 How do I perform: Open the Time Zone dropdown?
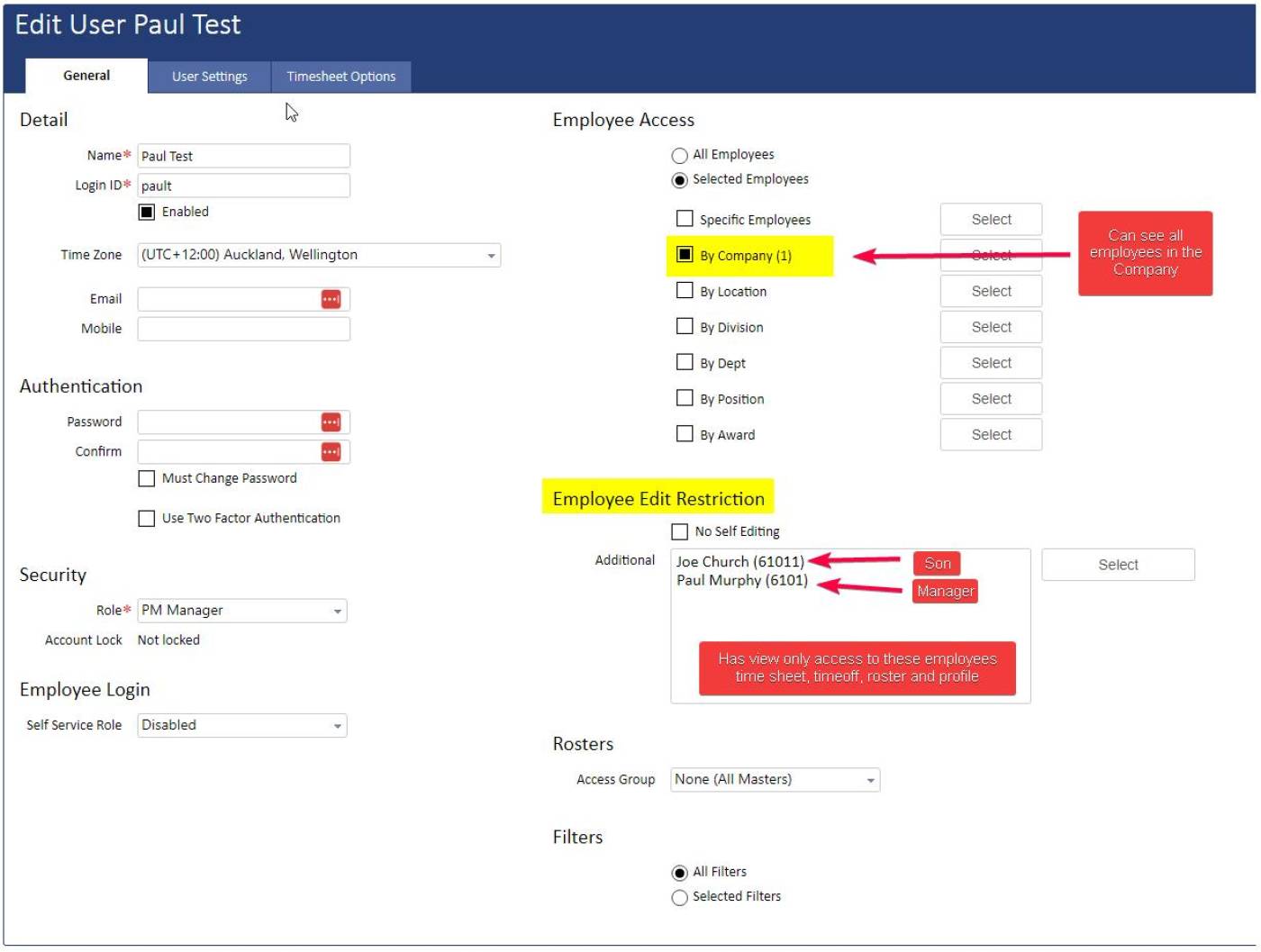491,256
